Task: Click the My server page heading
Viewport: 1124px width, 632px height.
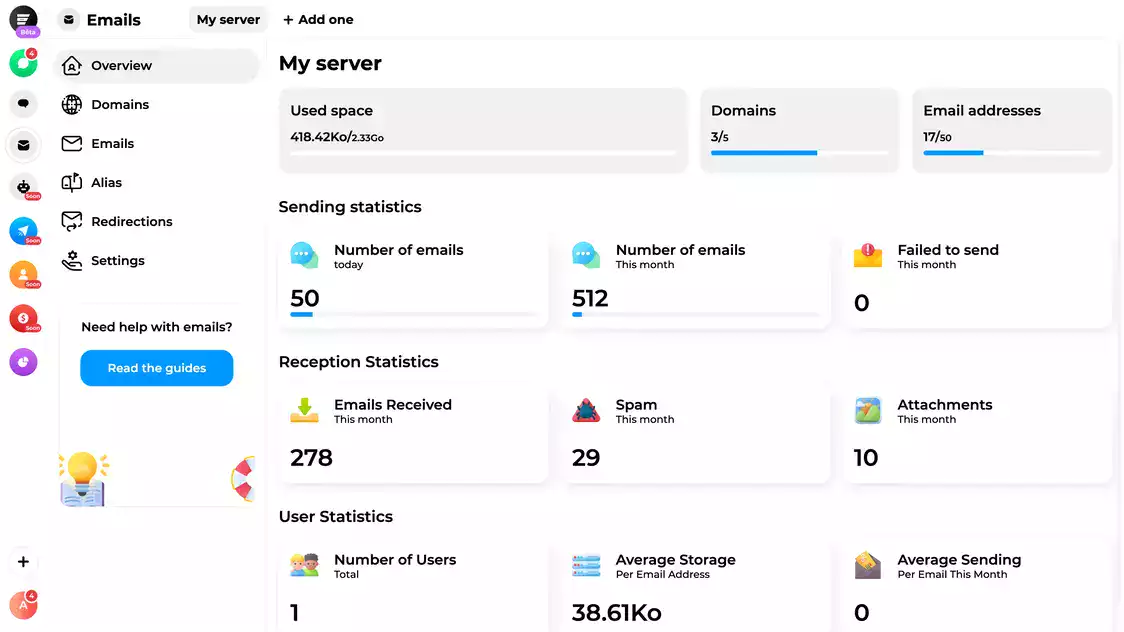Action: (x=330, y=63)
